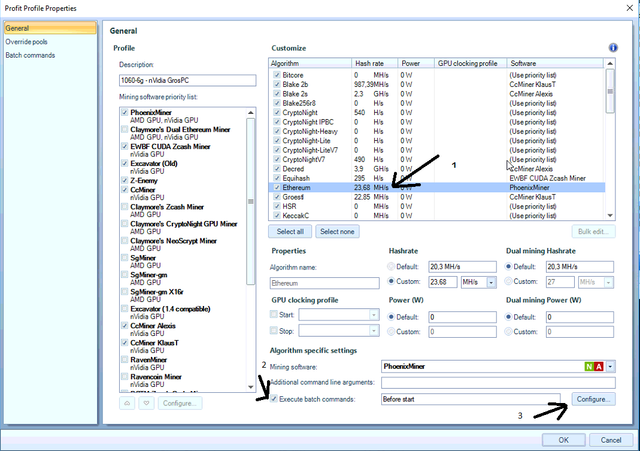Click the custom hashrate value field 23,68

[x=443, y=282]
